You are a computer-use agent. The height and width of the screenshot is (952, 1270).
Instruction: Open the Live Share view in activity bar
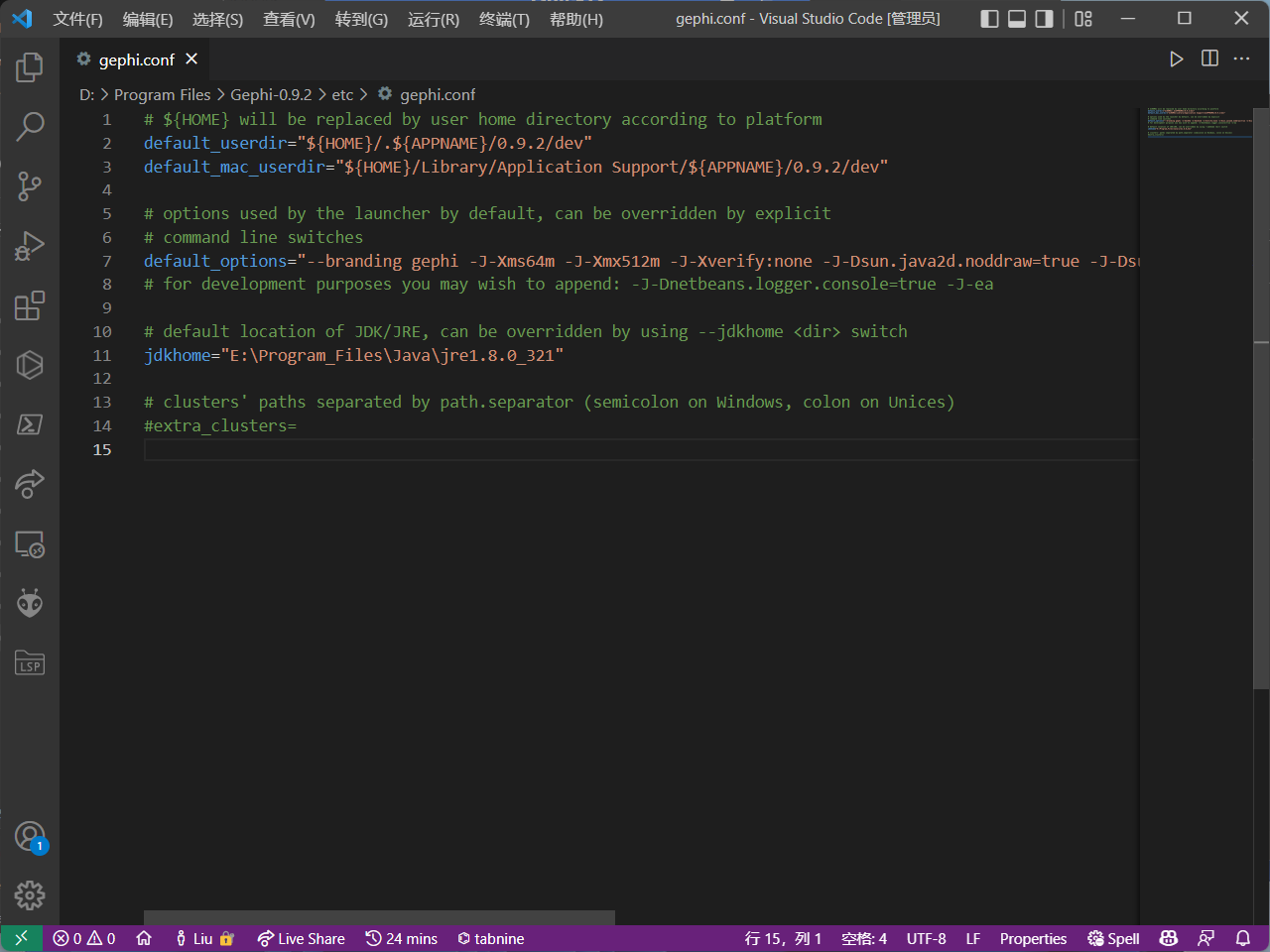click(x=30, y=484)
